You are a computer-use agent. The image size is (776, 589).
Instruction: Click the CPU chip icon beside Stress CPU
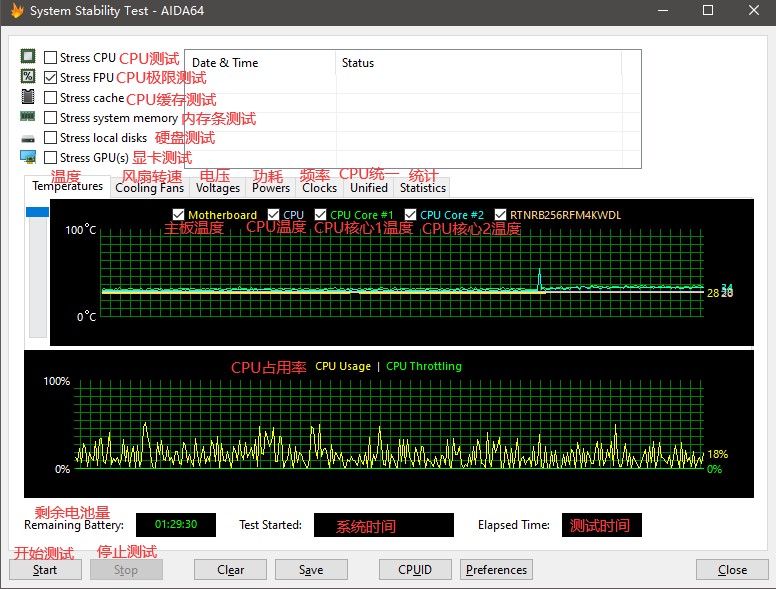click(x=28, y=56)
